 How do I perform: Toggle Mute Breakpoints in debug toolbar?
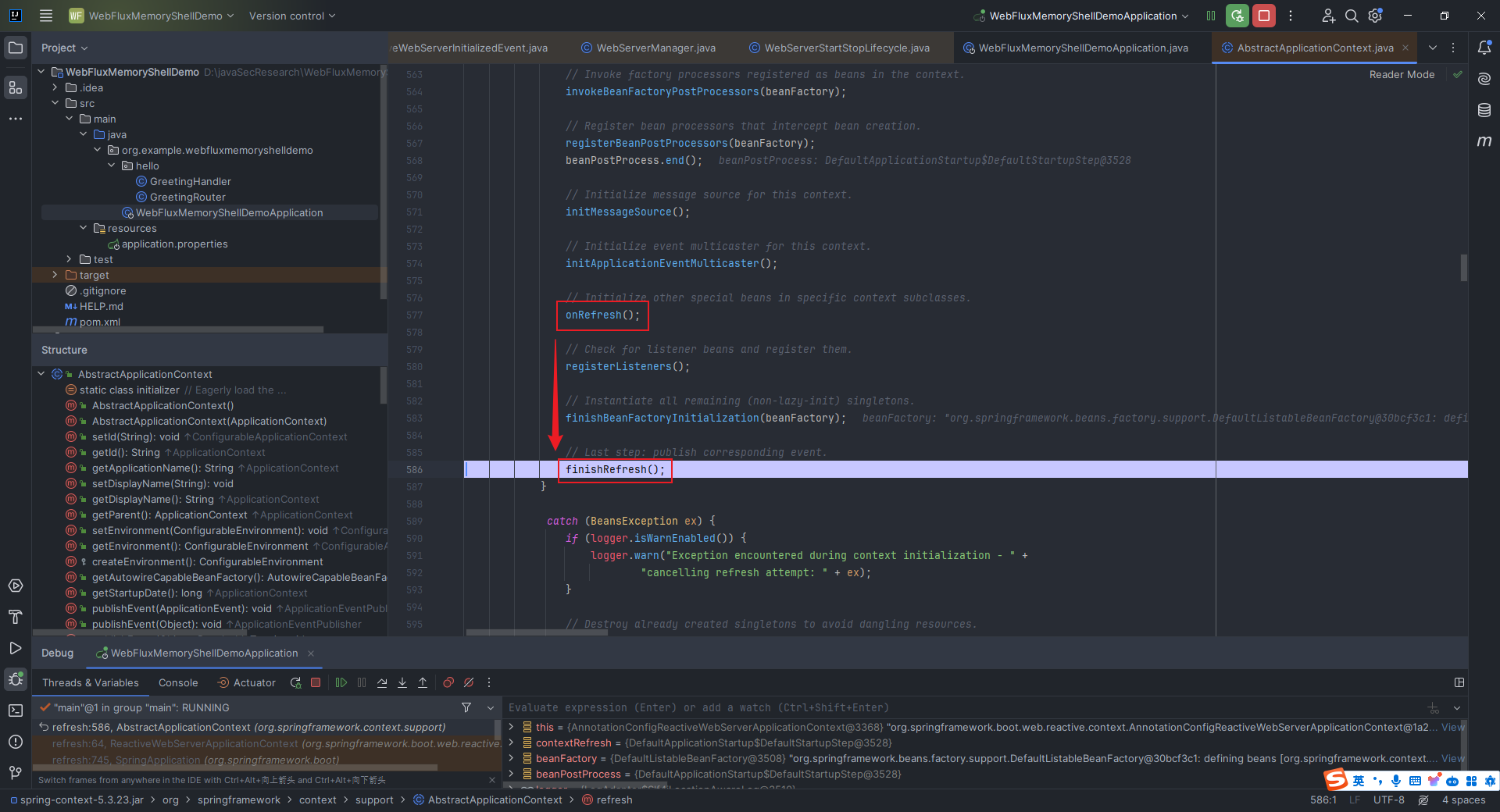(x=469, y=682)
